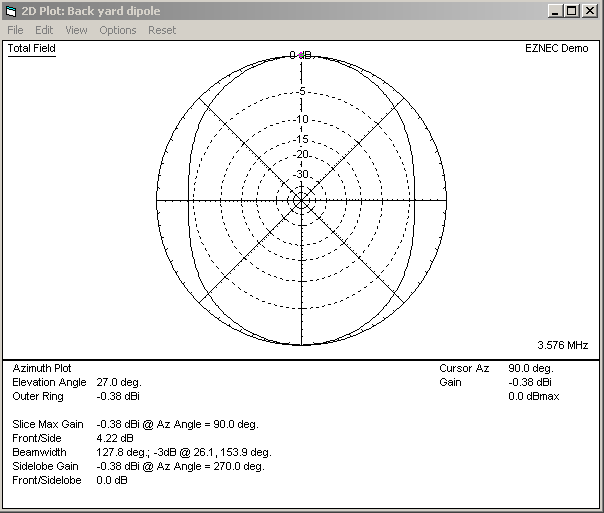Select the Total Field trace label
This screenshot has height=513, width=604.
pos(32,48)
